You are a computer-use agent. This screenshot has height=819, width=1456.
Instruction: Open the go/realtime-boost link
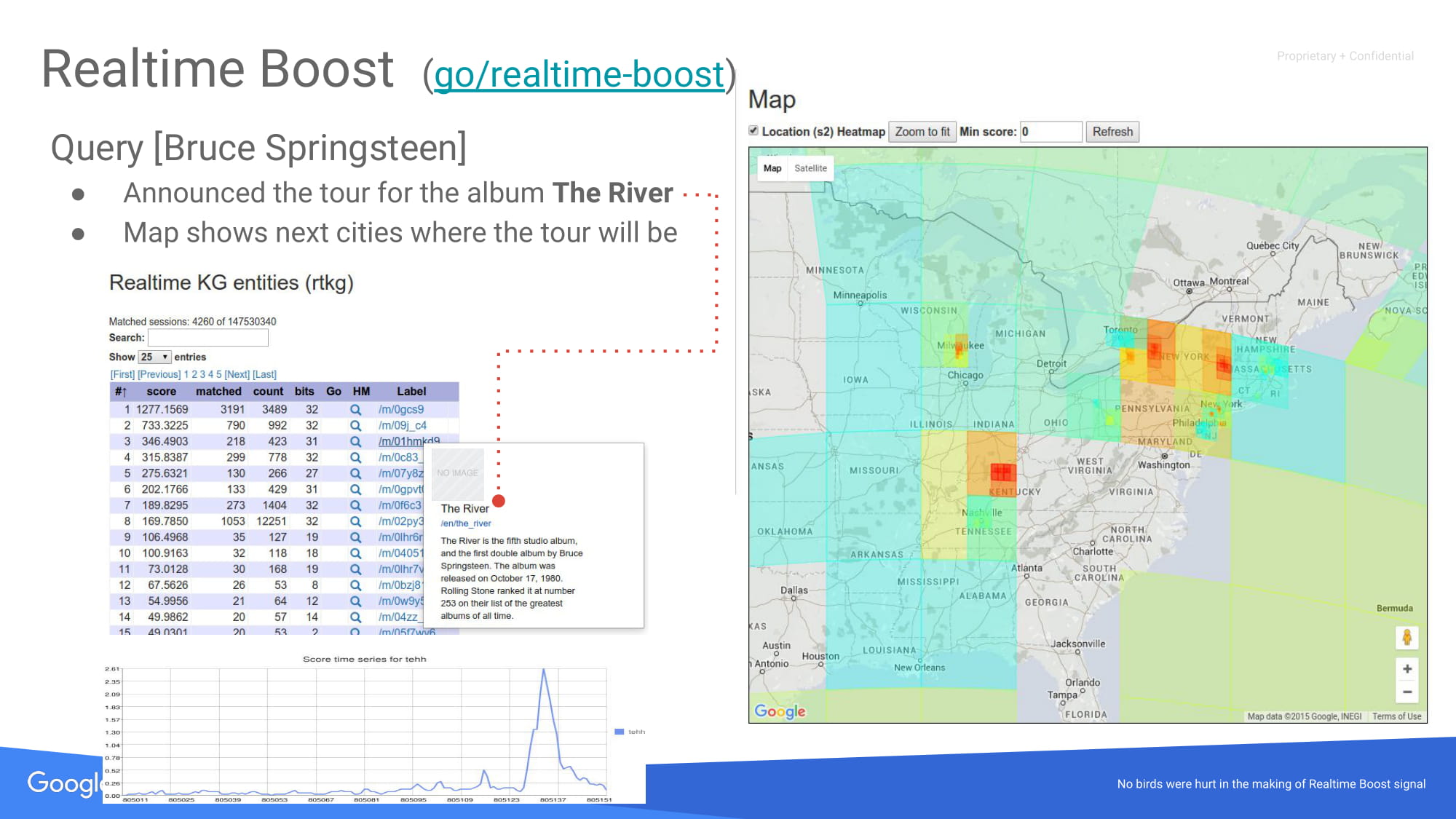point(579,75)
